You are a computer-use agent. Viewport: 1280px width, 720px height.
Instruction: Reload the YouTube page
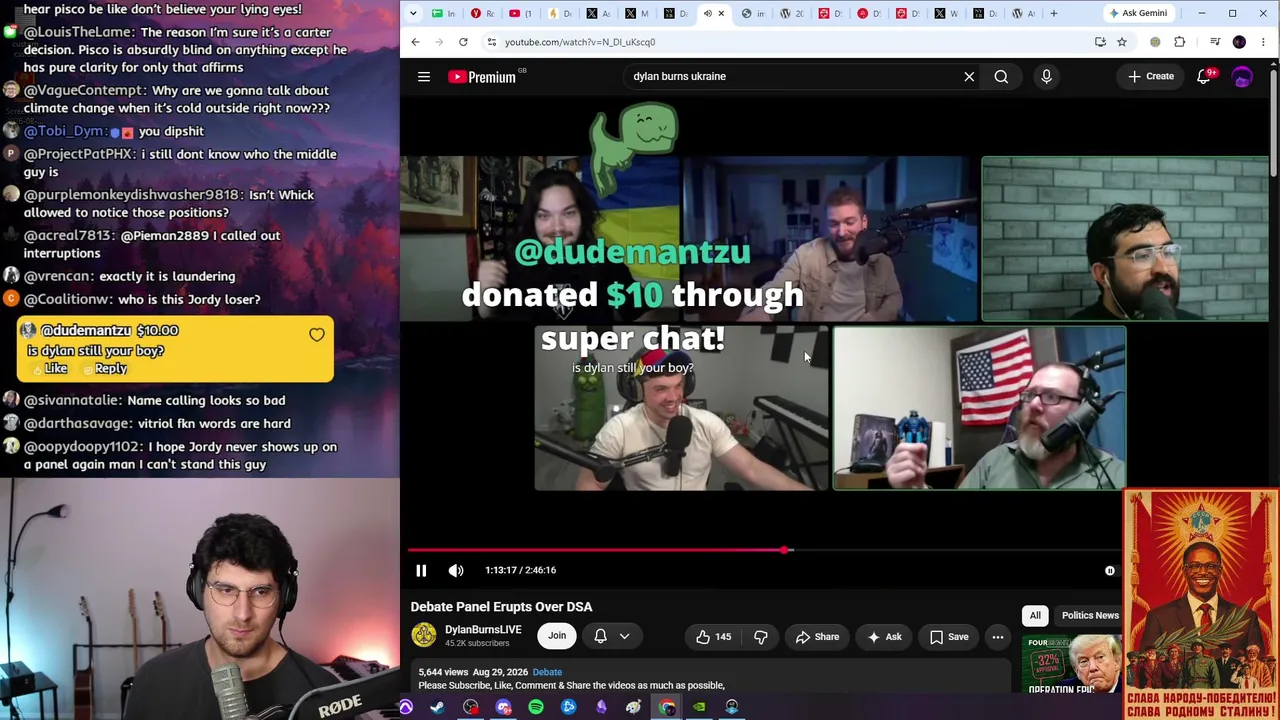(x=463, y=42)
